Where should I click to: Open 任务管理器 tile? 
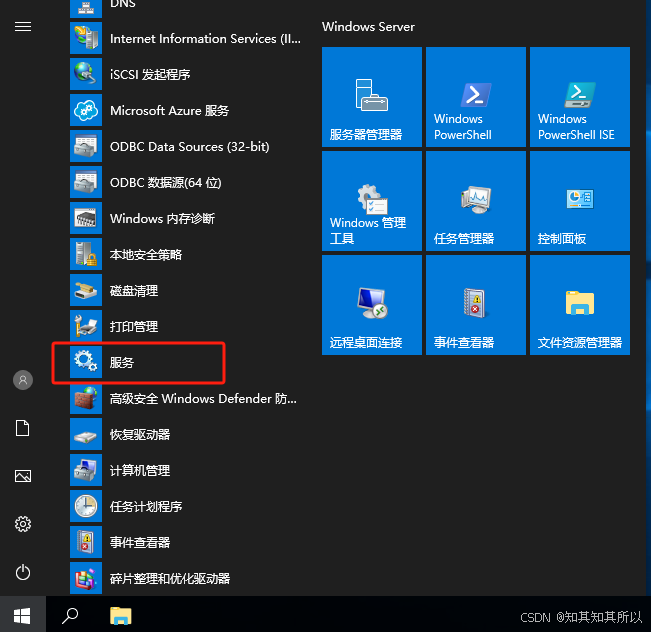[476, 201]
